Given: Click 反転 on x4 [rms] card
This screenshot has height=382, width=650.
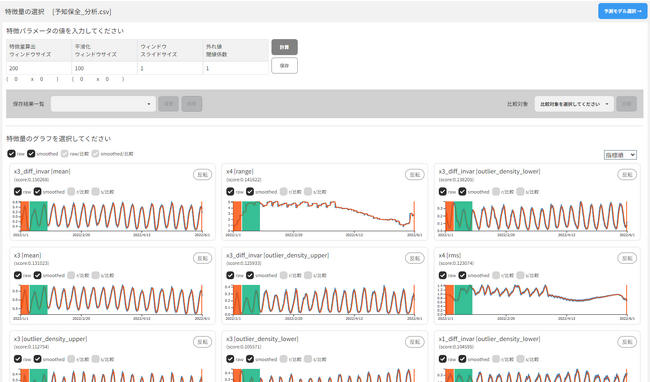Looking at the screenshot, I should (627, 258).
